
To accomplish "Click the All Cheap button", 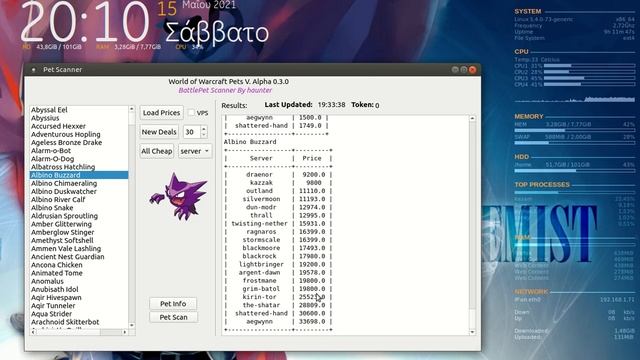I will coord(157,151).
